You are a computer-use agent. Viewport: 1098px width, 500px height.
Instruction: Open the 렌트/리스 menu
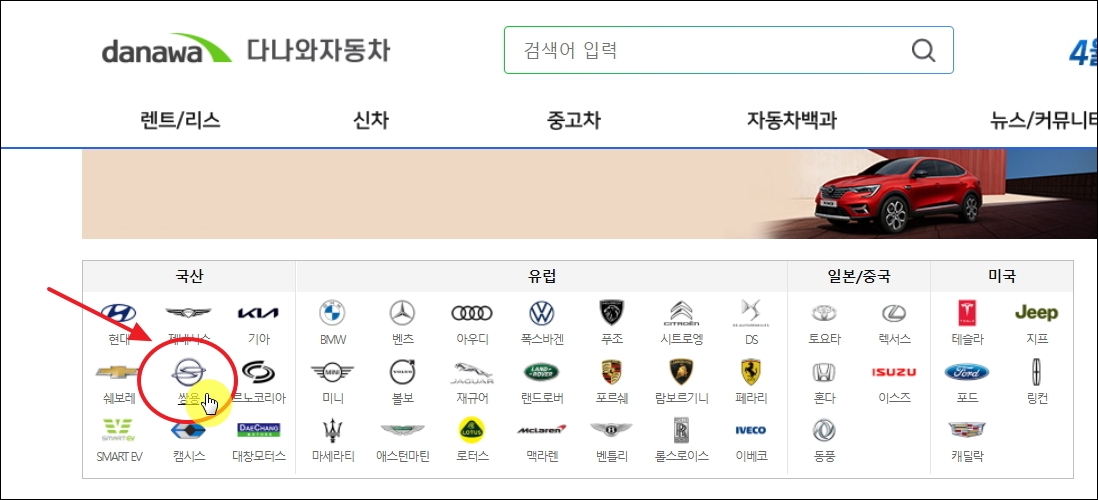tap(181, 120)
